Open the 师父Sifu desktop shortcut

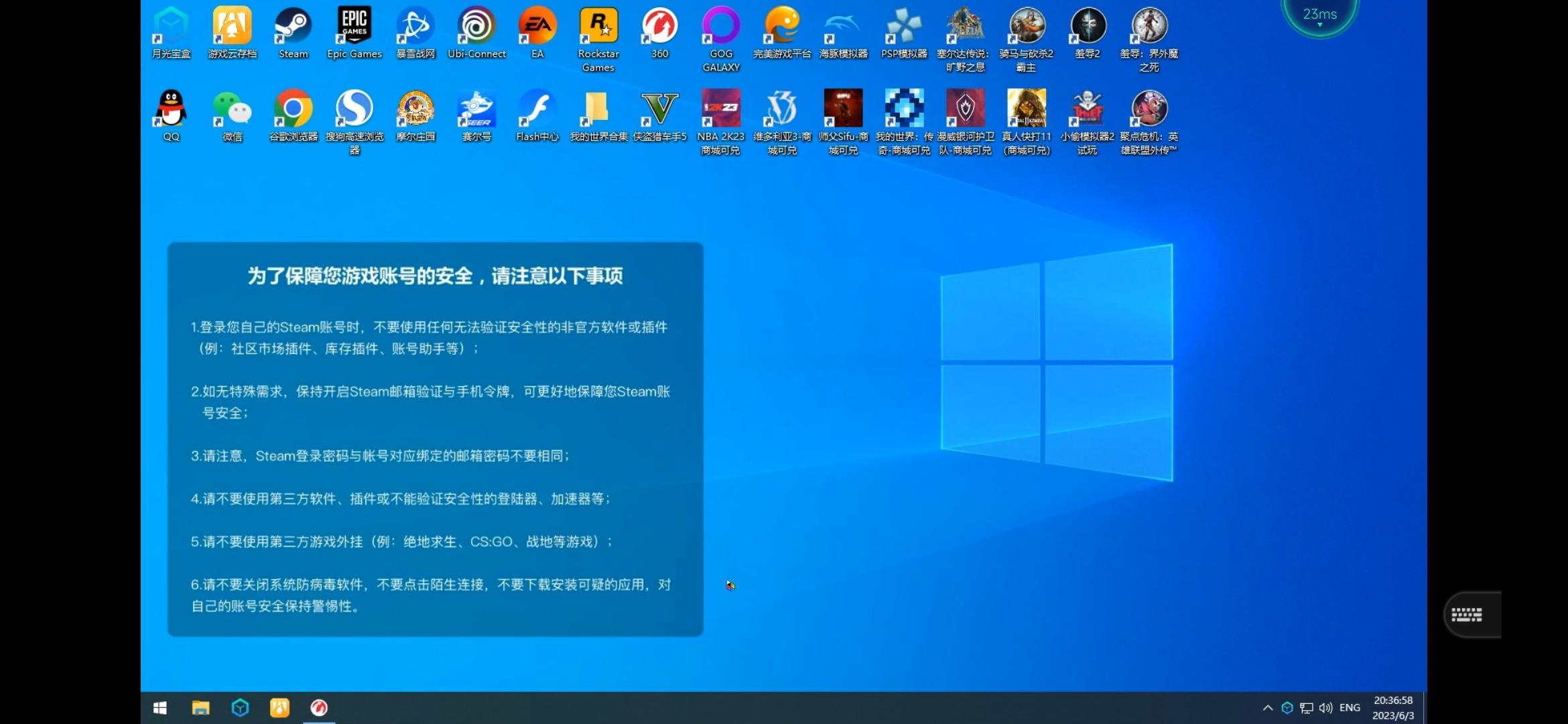[843, 123]
